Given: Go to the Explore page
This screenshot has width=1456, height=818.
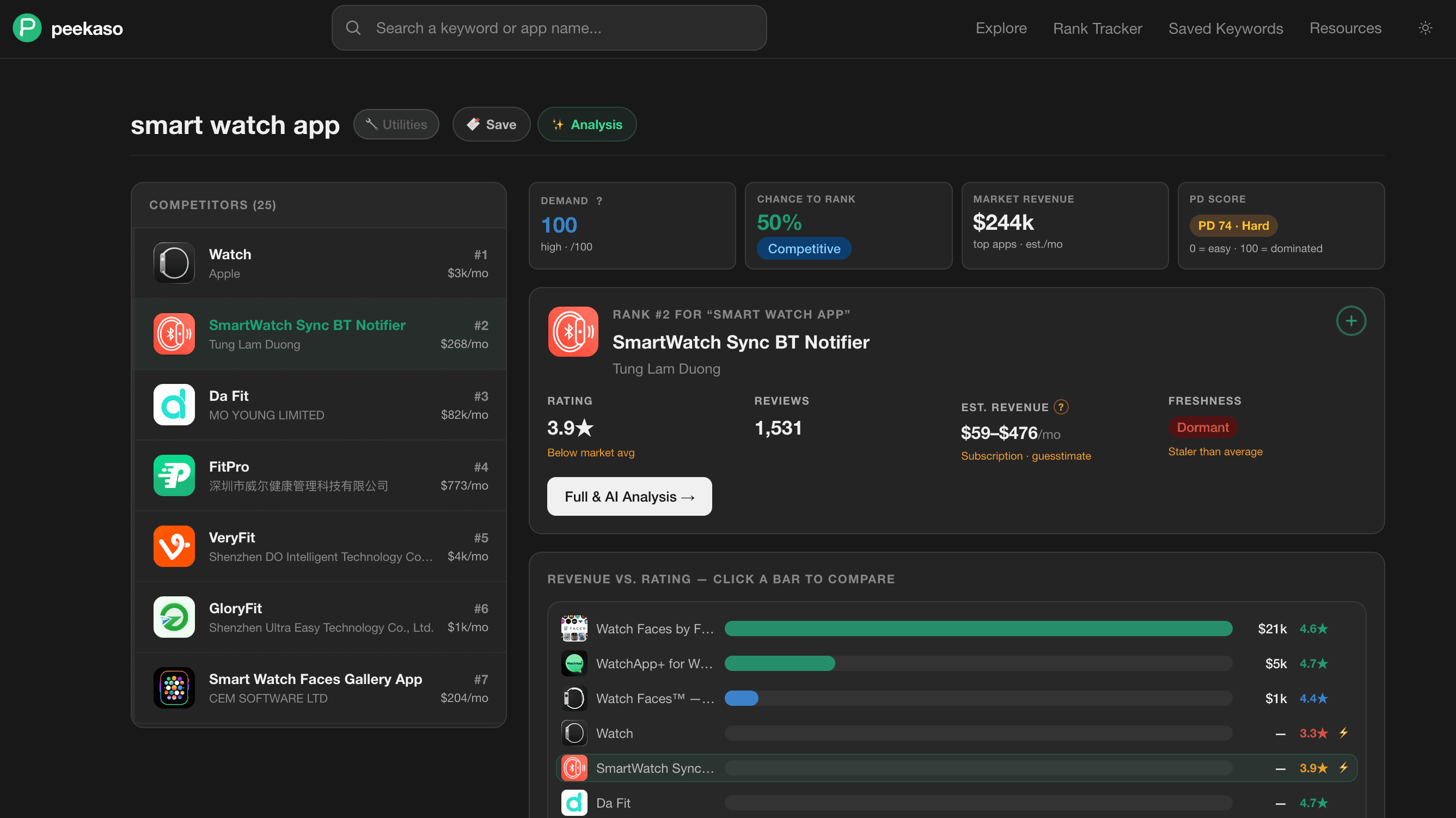Looking at the screenshot, I should tap(1001, 28).
